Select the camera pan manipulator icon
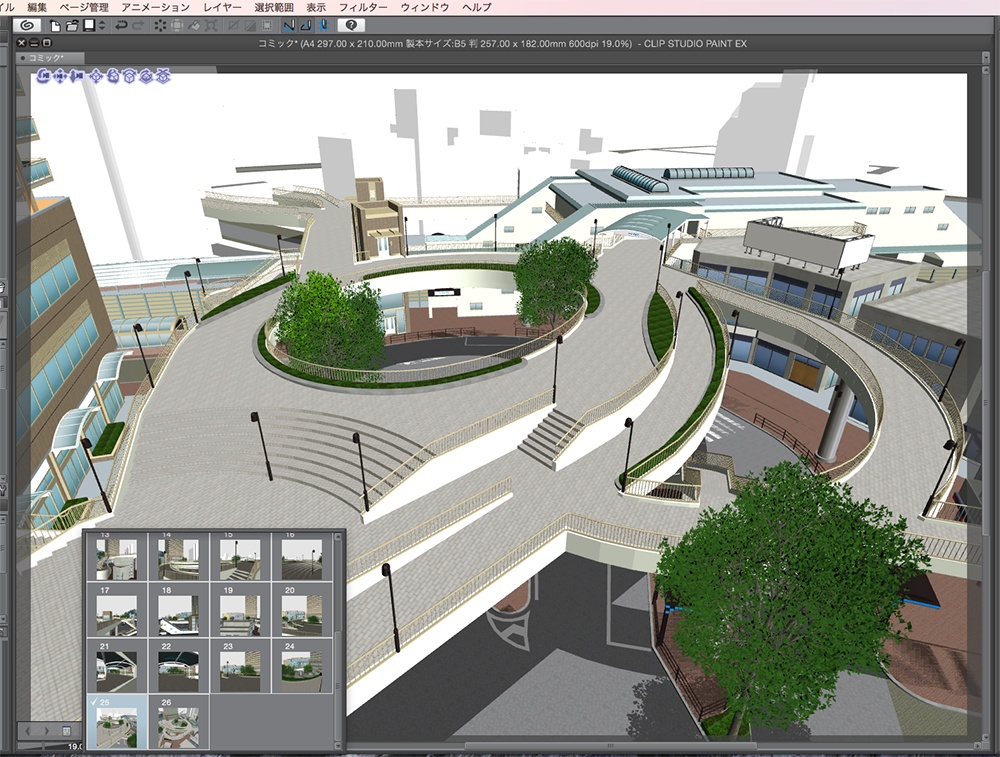This screenshot has height=757, width=1000. click(x=60, y=77)
